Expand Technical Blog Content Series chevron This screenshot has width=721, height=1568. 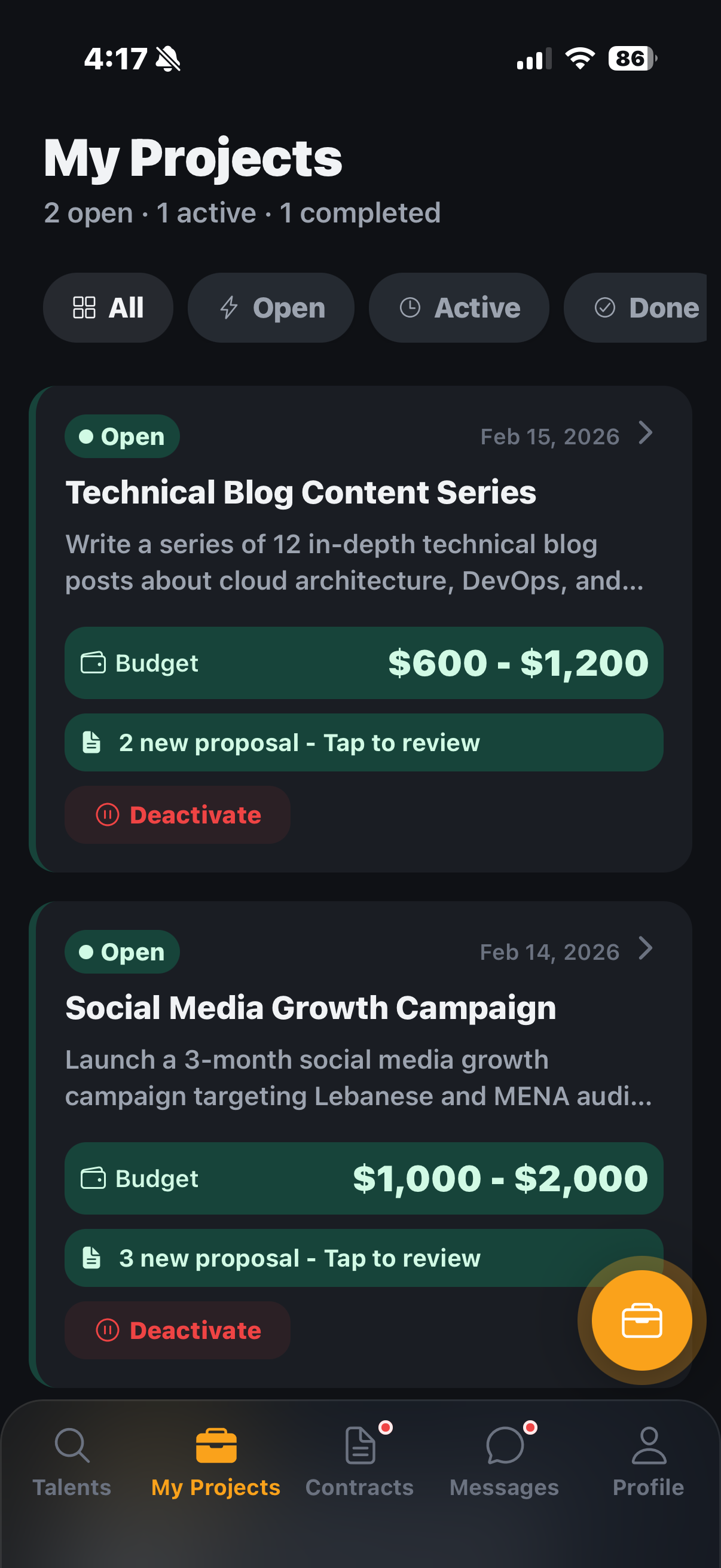click(x=646, y=434)
